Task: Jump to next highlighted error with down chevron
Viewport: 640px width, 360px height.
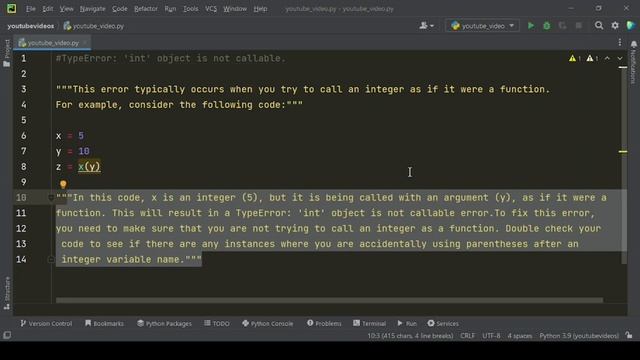Action: pos(620,58)
